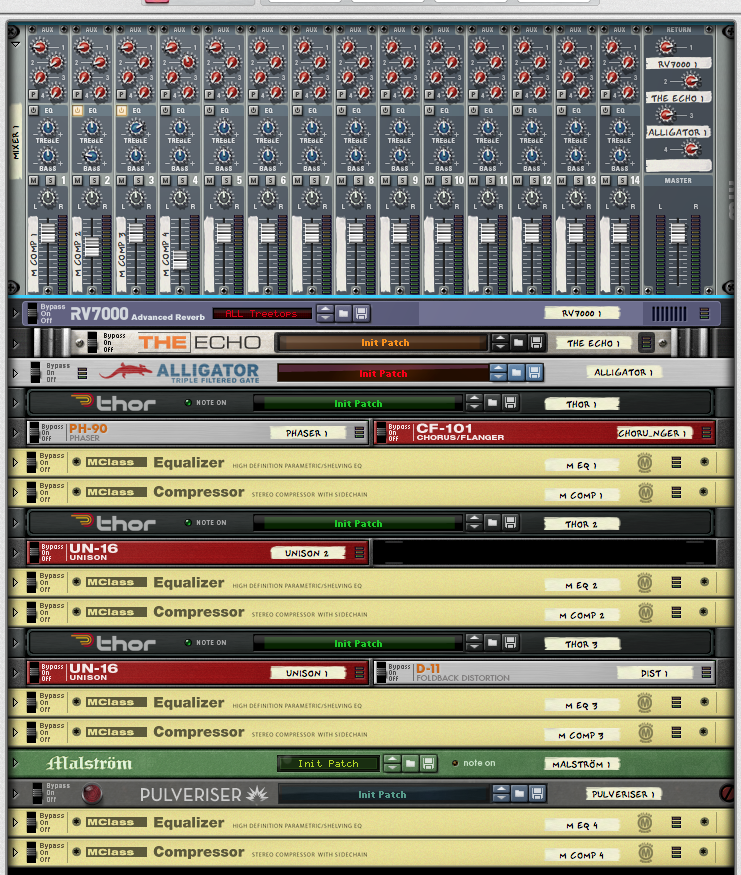Expand the M COMP 1 compressor
Screen dimensions: 741x875
pyautogui.click(x=16, y=493)
